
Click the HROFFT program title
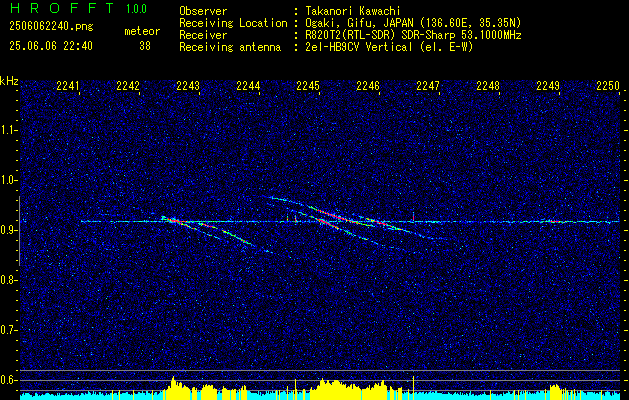[62, 8]
